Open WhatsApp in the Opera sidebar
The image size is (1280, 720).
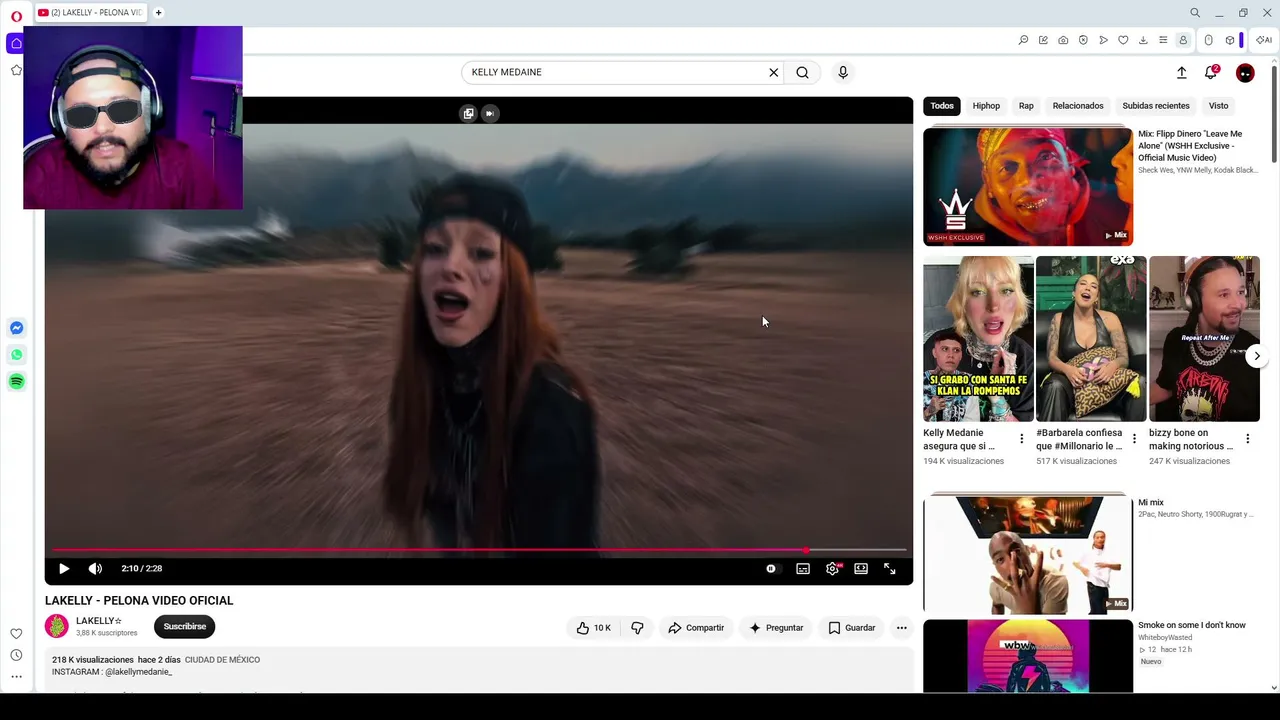[x=17, y=355]
